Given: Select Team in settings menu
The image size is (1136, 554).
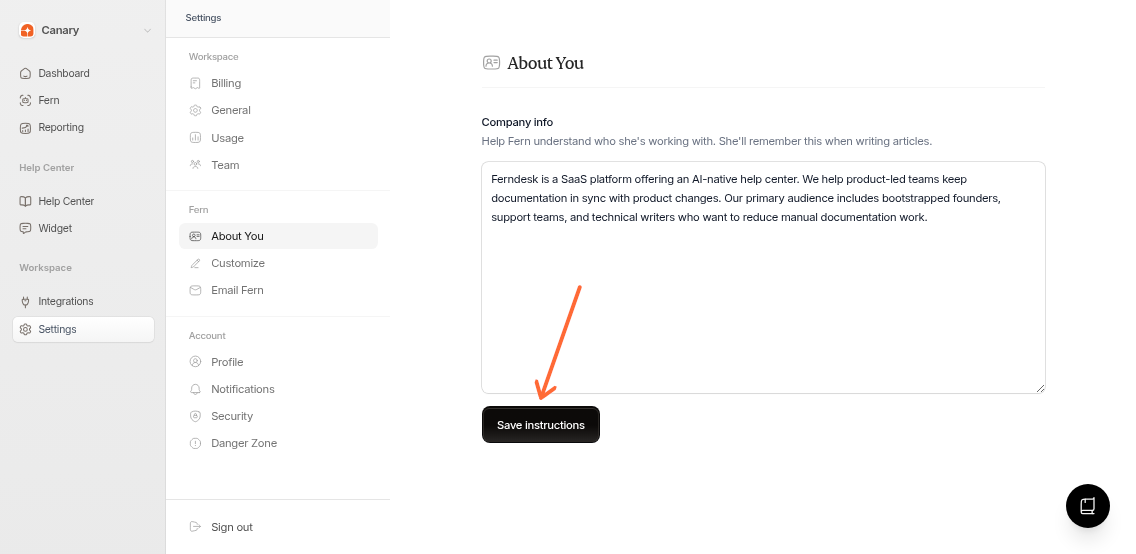Looking at the screenshot, I should [225, 165].
